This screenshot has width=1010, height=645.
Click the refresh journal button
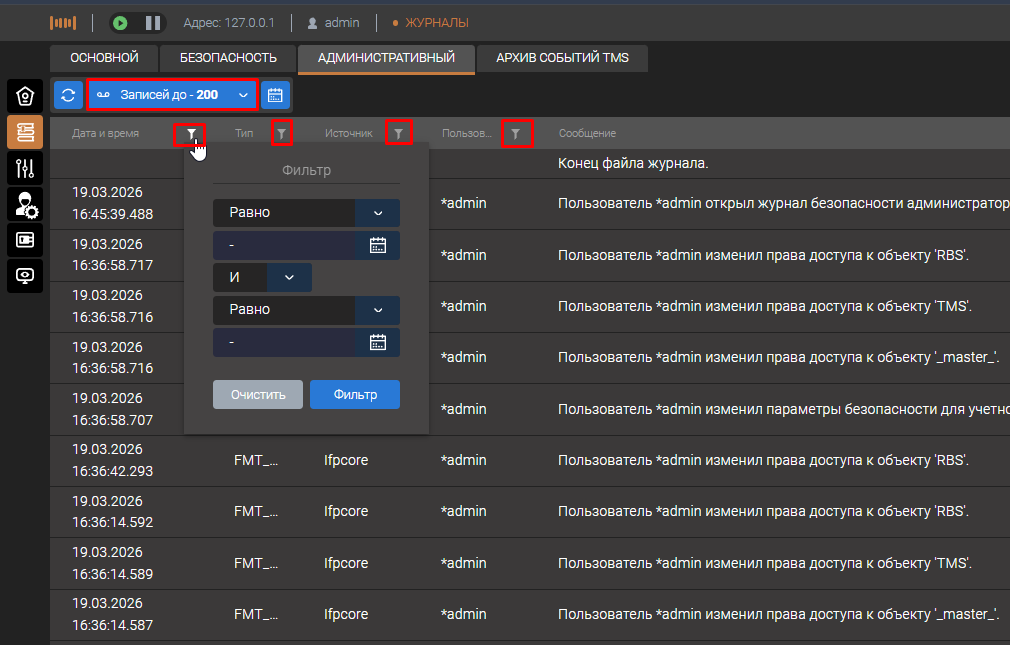(x=68, y=95)
